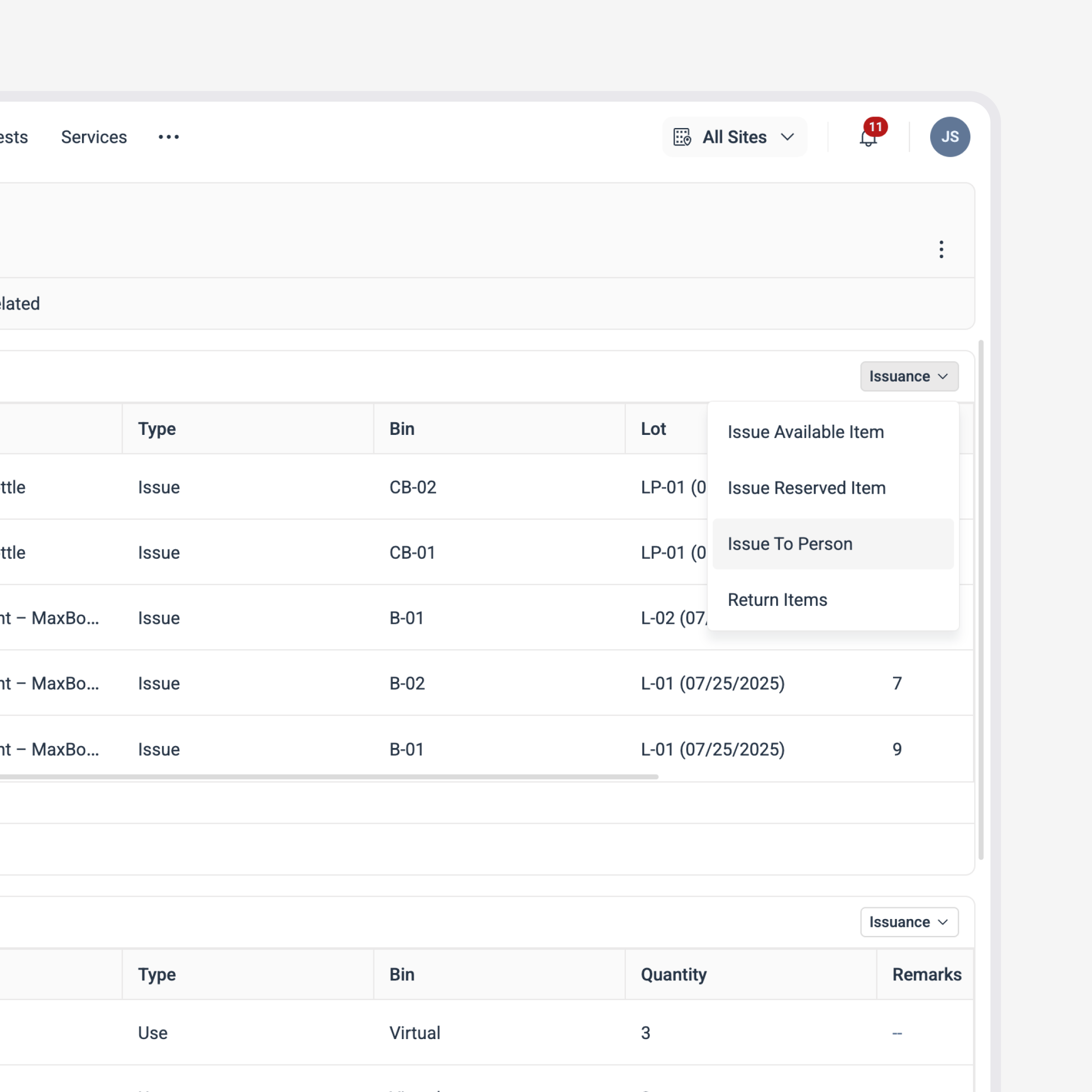Click the vertical three-dot options icon
This screenshot has height=1092, width=1092.
click(941, 249)
